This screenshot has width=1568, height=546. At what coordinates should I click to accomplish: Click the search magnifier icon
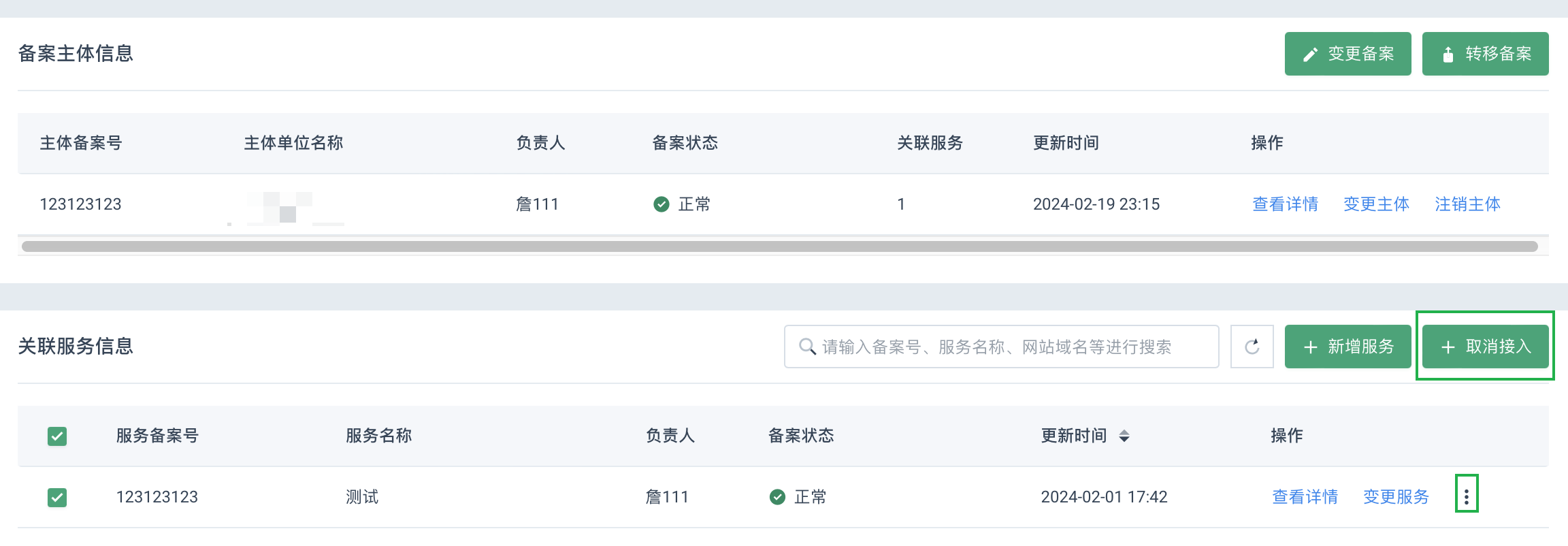(x=807, y=347)
